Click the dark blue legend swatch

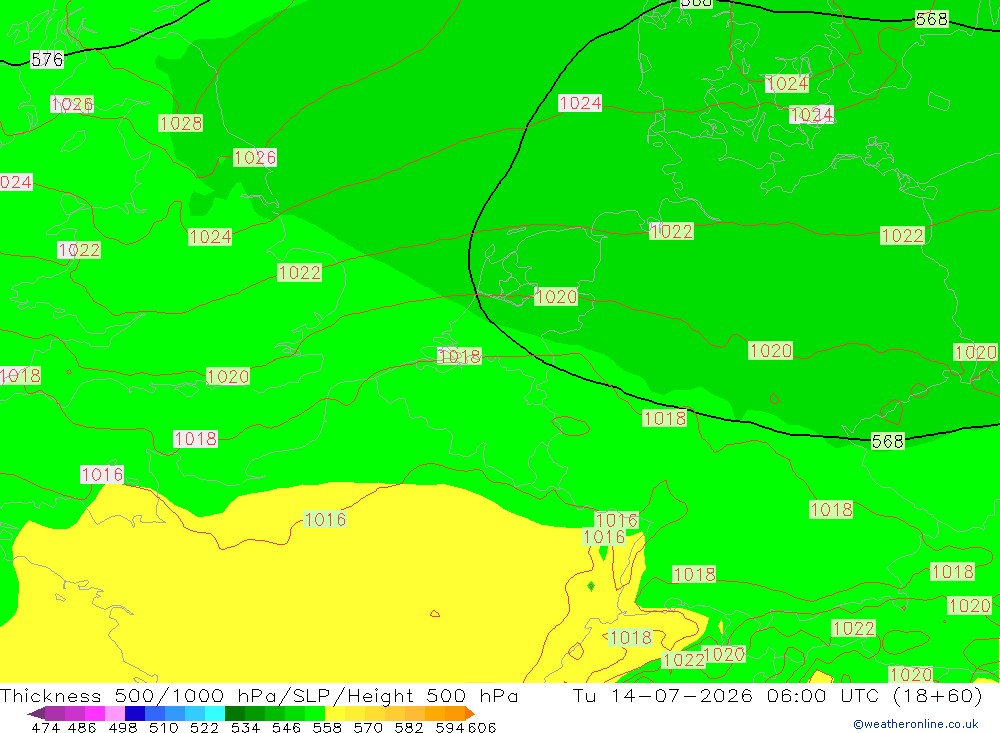click(x=135, y=713)
